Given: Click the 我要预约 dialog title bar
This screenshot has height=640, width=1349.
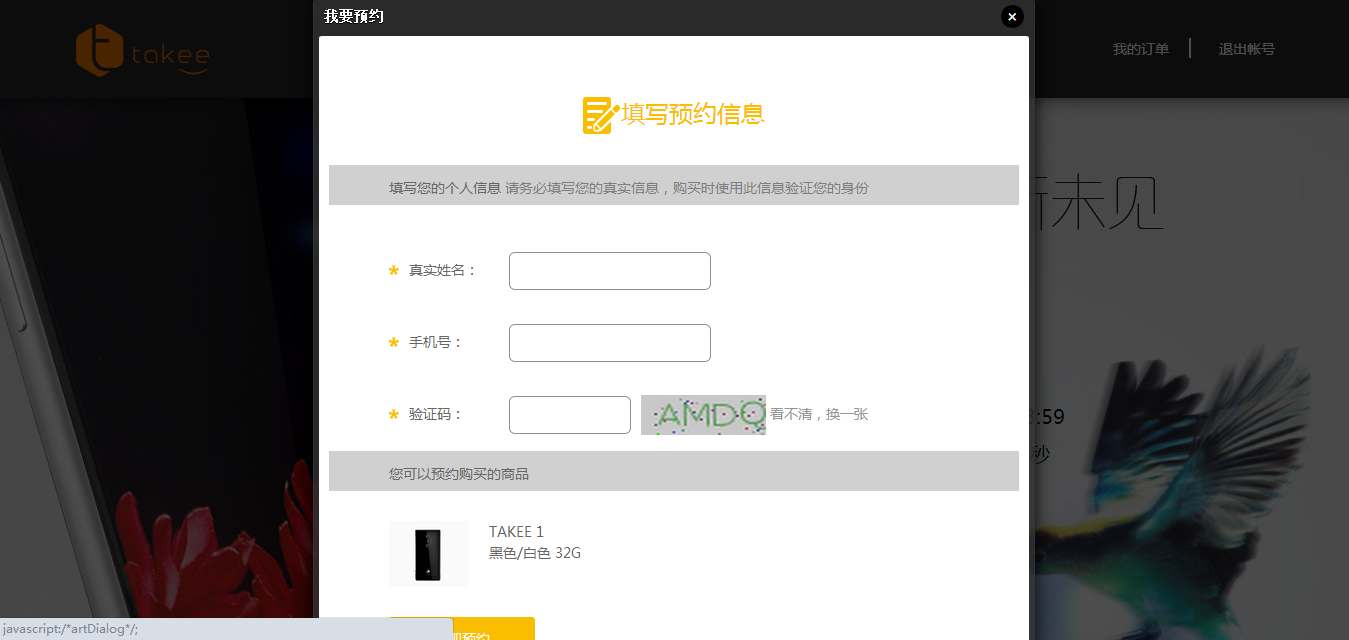Looking at the screenshot, I should (354, 16).
